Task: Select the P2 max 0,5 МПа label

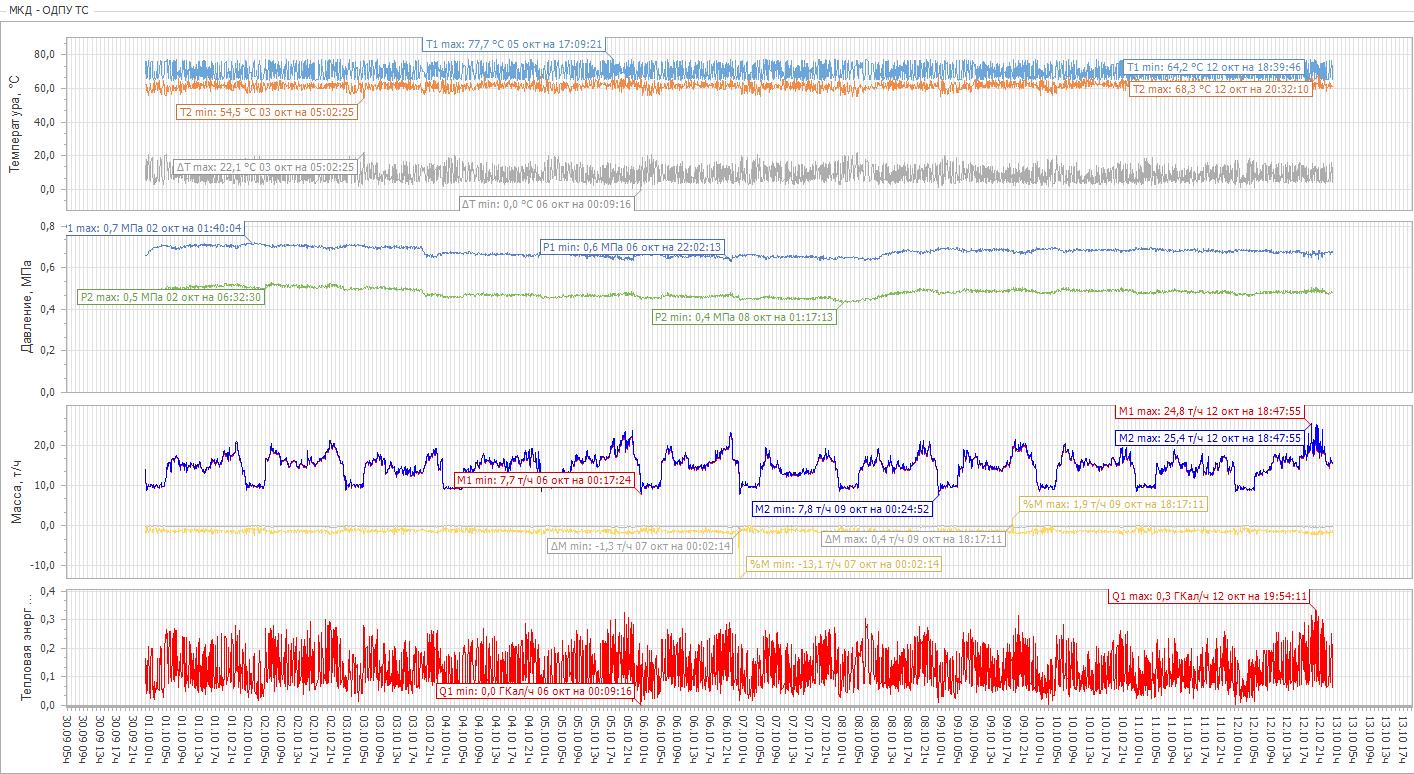Action: click(x=171, y=297)
